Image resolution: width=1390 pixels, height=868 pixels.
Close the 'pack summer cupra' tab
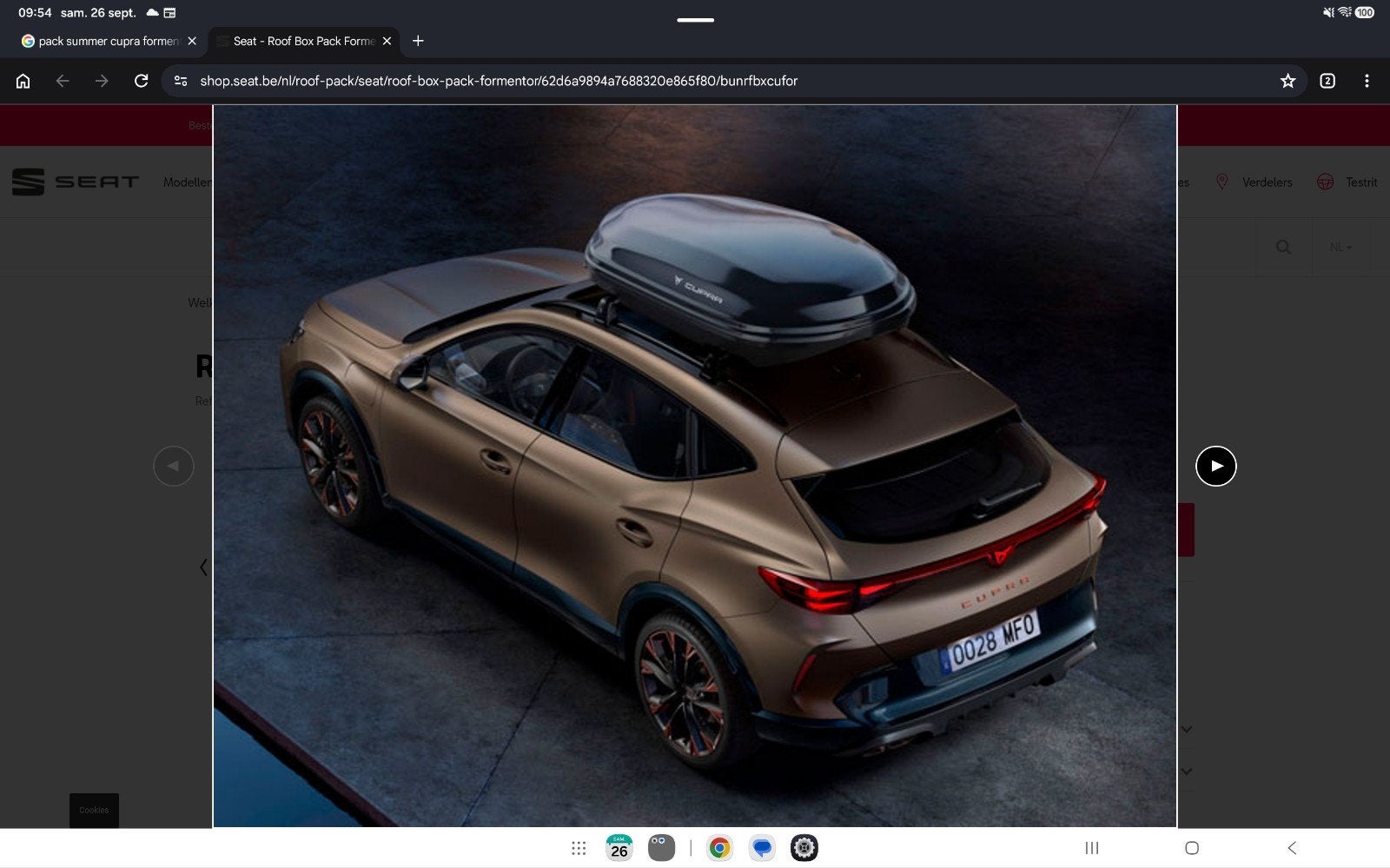click(x=192, y=41)
